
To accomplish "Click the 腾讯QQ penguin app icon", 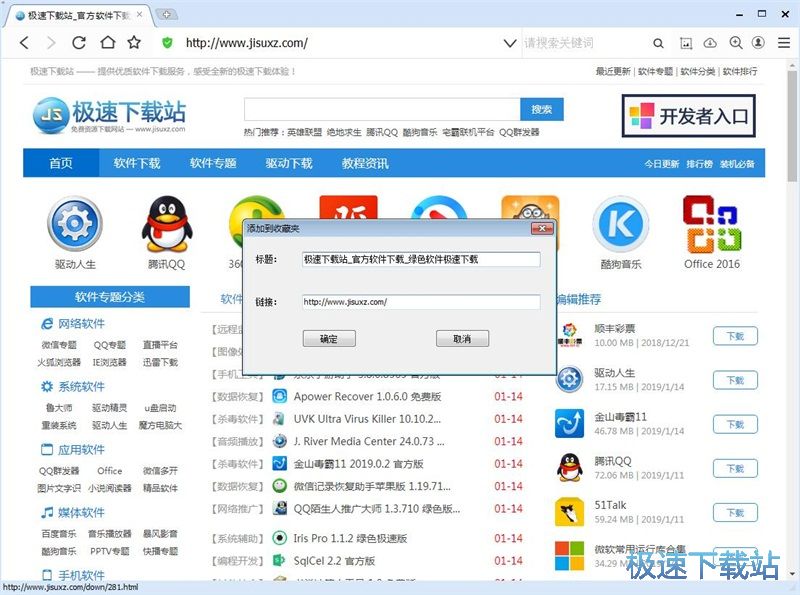I will click(167, 225).
